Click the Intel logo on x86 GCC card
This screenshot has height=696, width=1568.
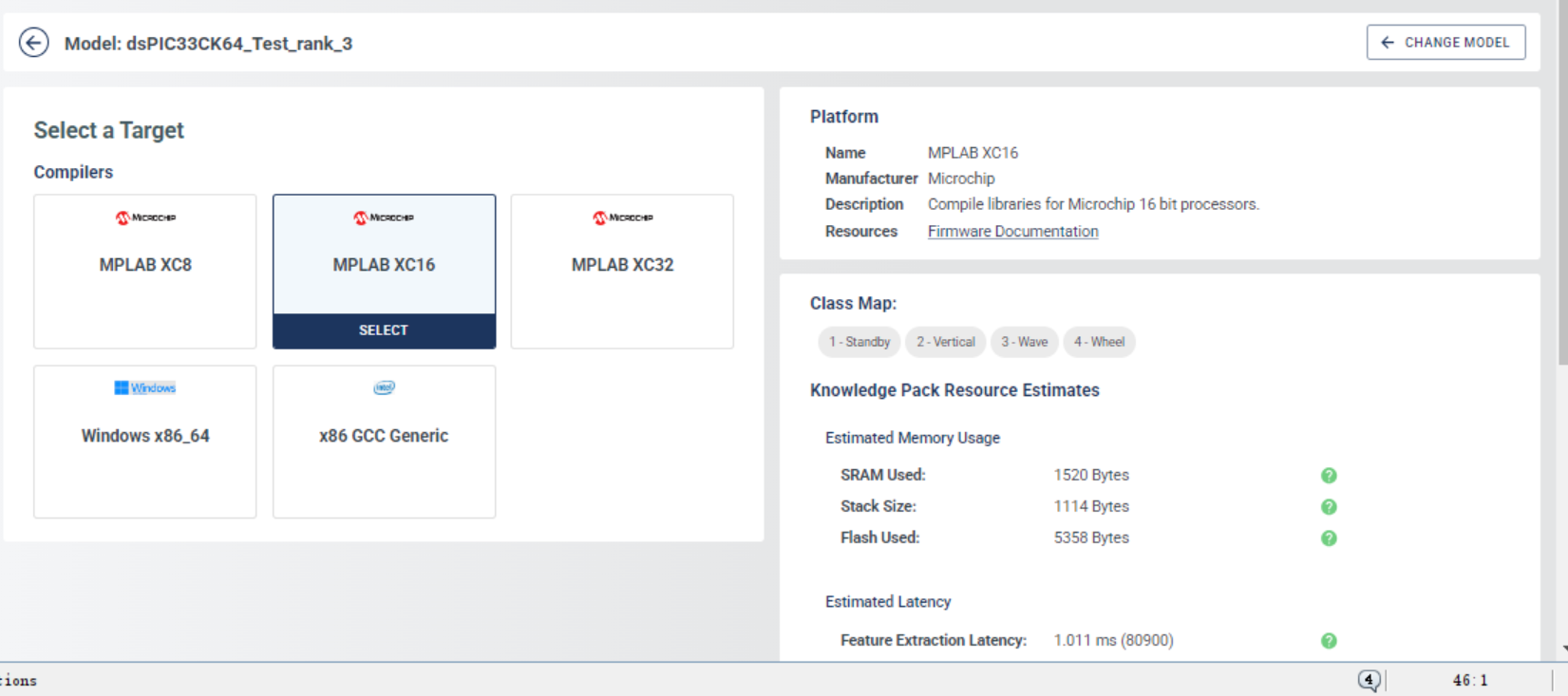(x=384, y=387)
